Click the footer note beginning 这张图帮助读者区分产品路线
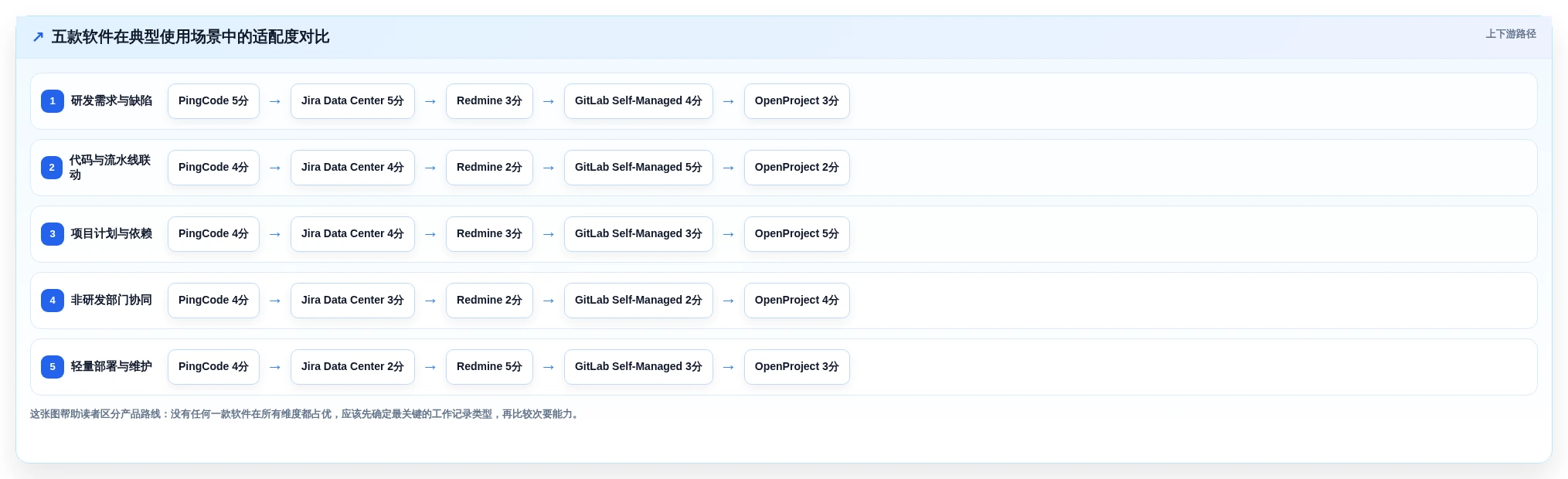1568x479 pixels. (306, 414)
